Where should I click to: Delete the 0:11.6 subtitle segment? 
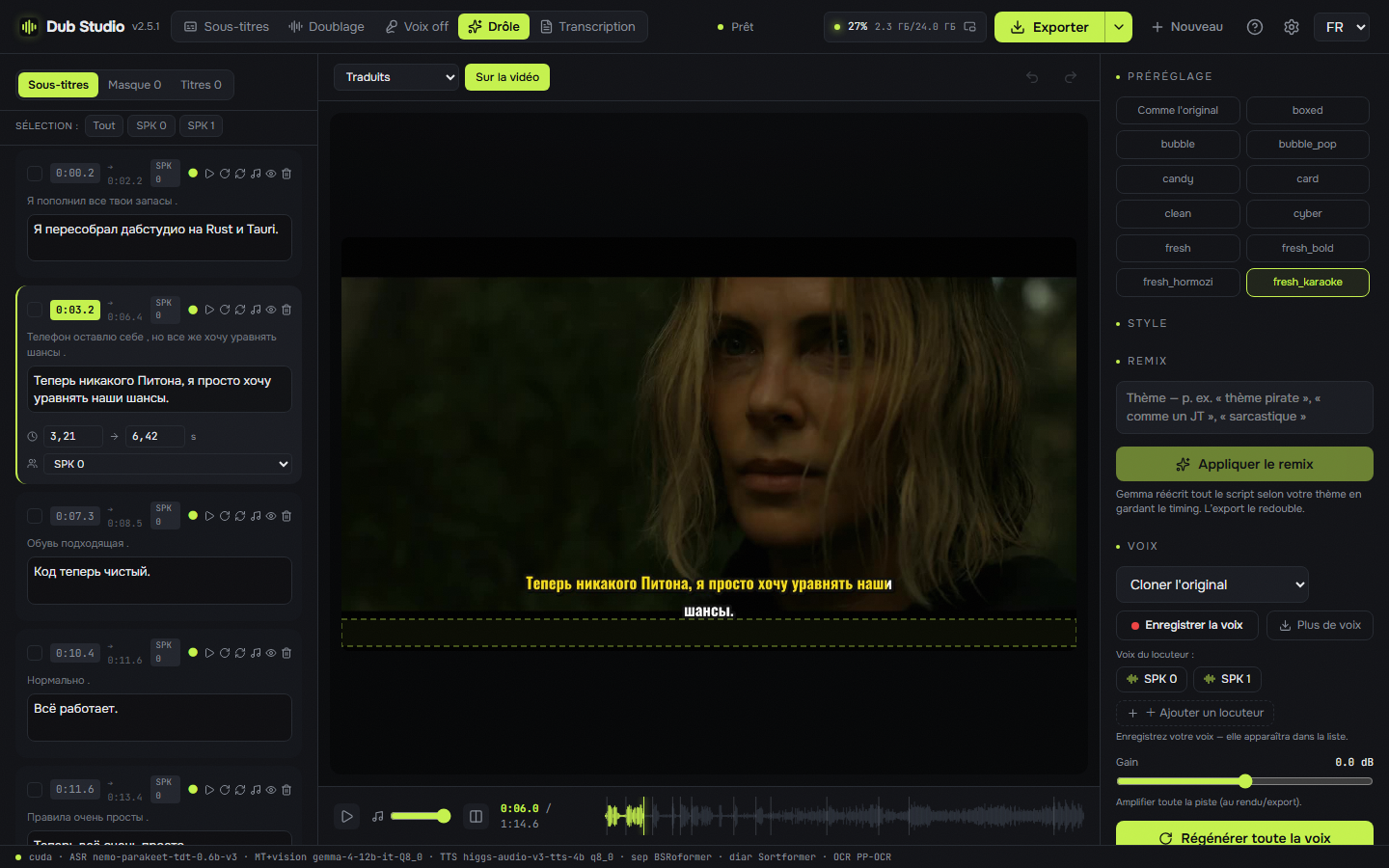pos(286,790)
